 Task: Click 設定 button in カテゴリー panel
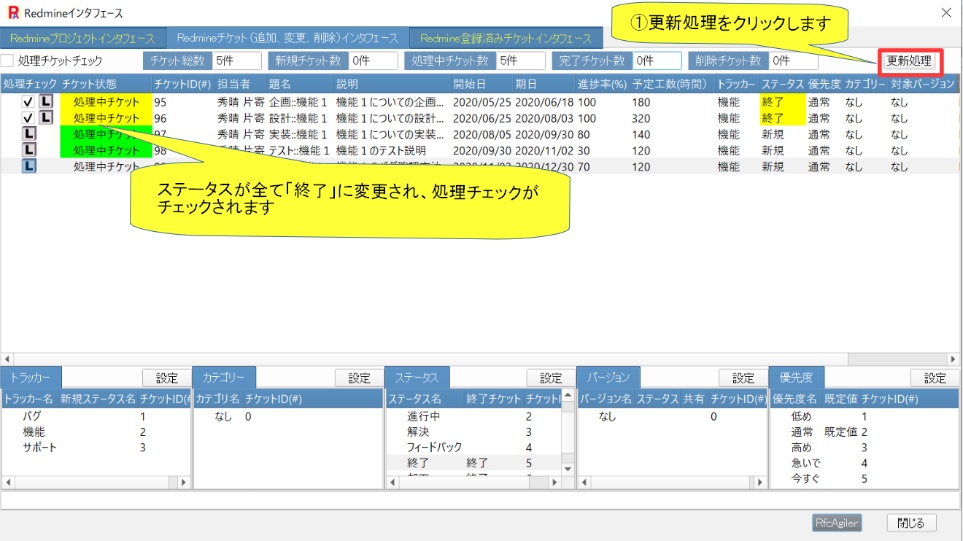pos(359,378)
